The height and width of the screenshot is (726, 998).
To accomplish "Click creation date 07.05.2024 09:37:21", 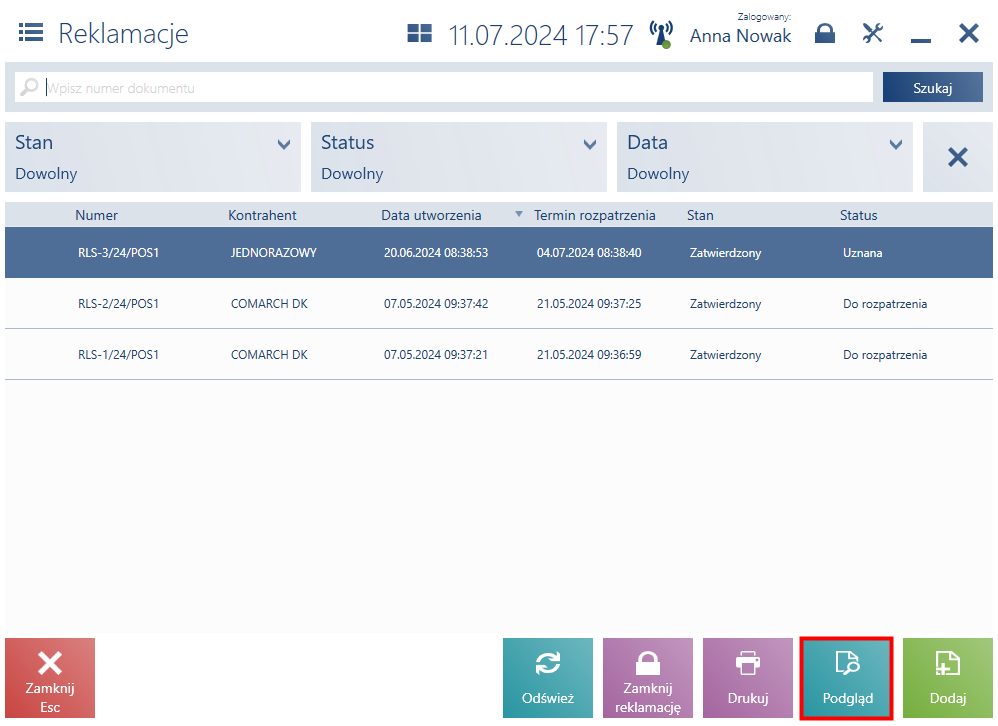I will pos(436,354).
